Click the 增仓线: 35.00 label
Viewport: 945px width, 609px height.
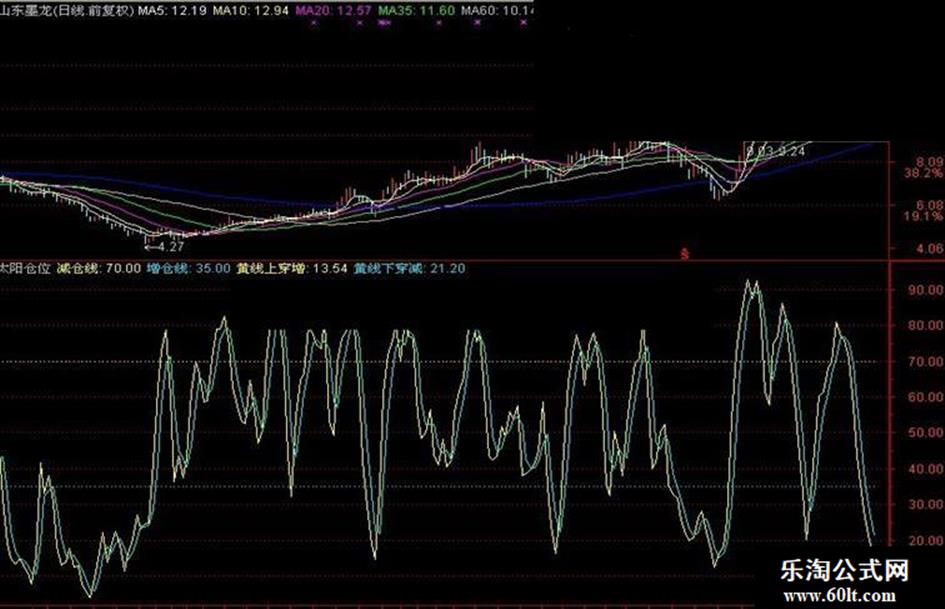[x=188, y=268]
